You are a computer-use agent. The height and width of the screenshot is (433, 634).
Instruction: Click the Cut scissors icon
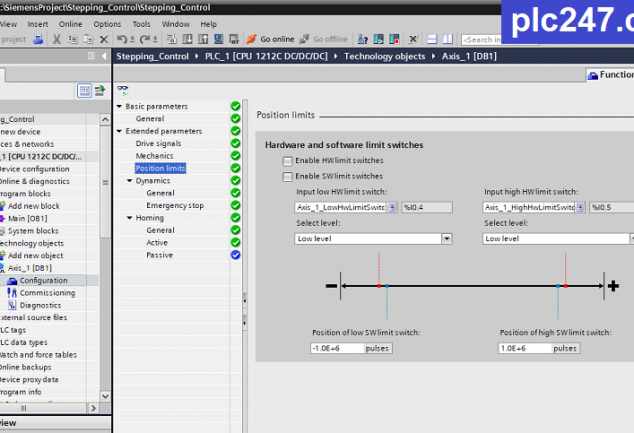click(x=57, y=39)
